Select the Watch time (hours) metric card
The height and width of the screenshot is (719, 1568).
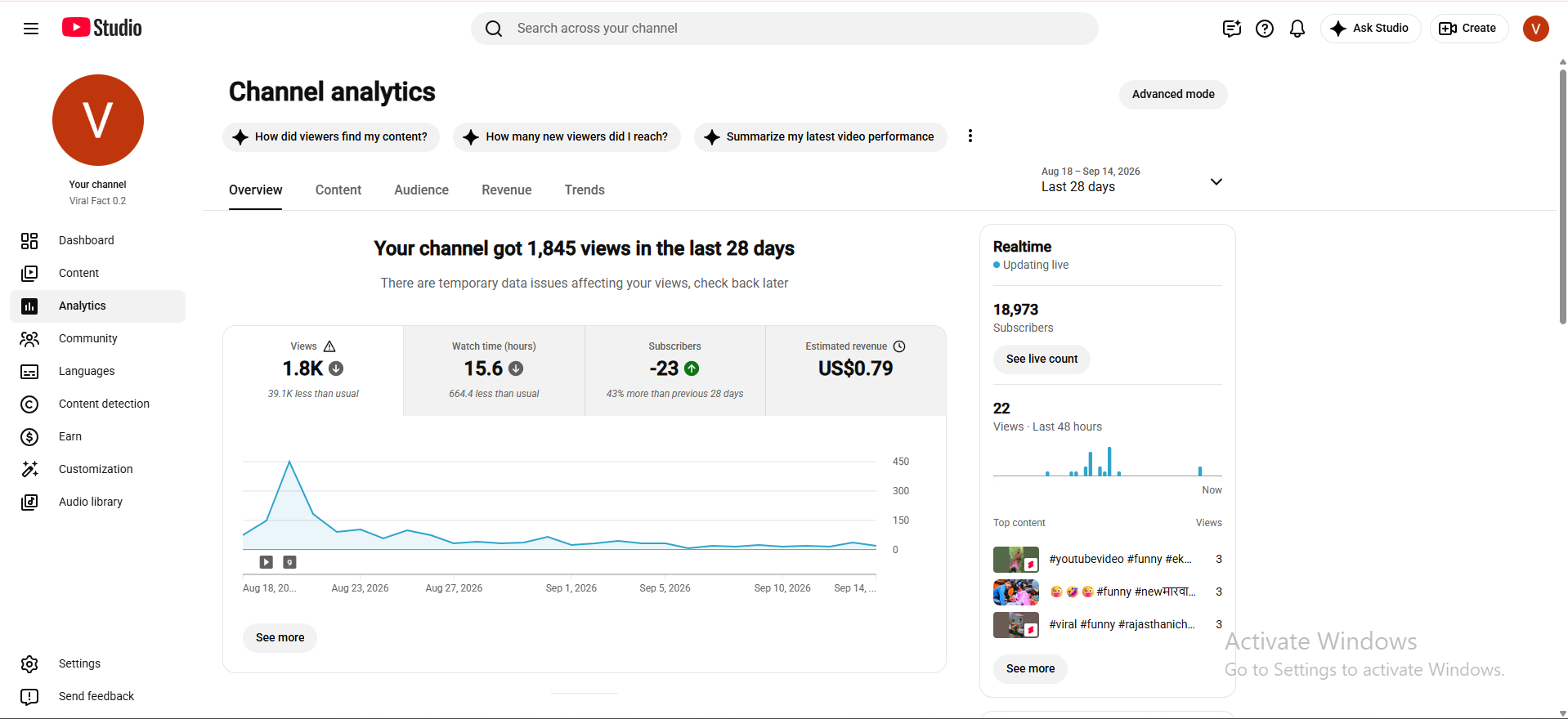(x=494, y=370)
